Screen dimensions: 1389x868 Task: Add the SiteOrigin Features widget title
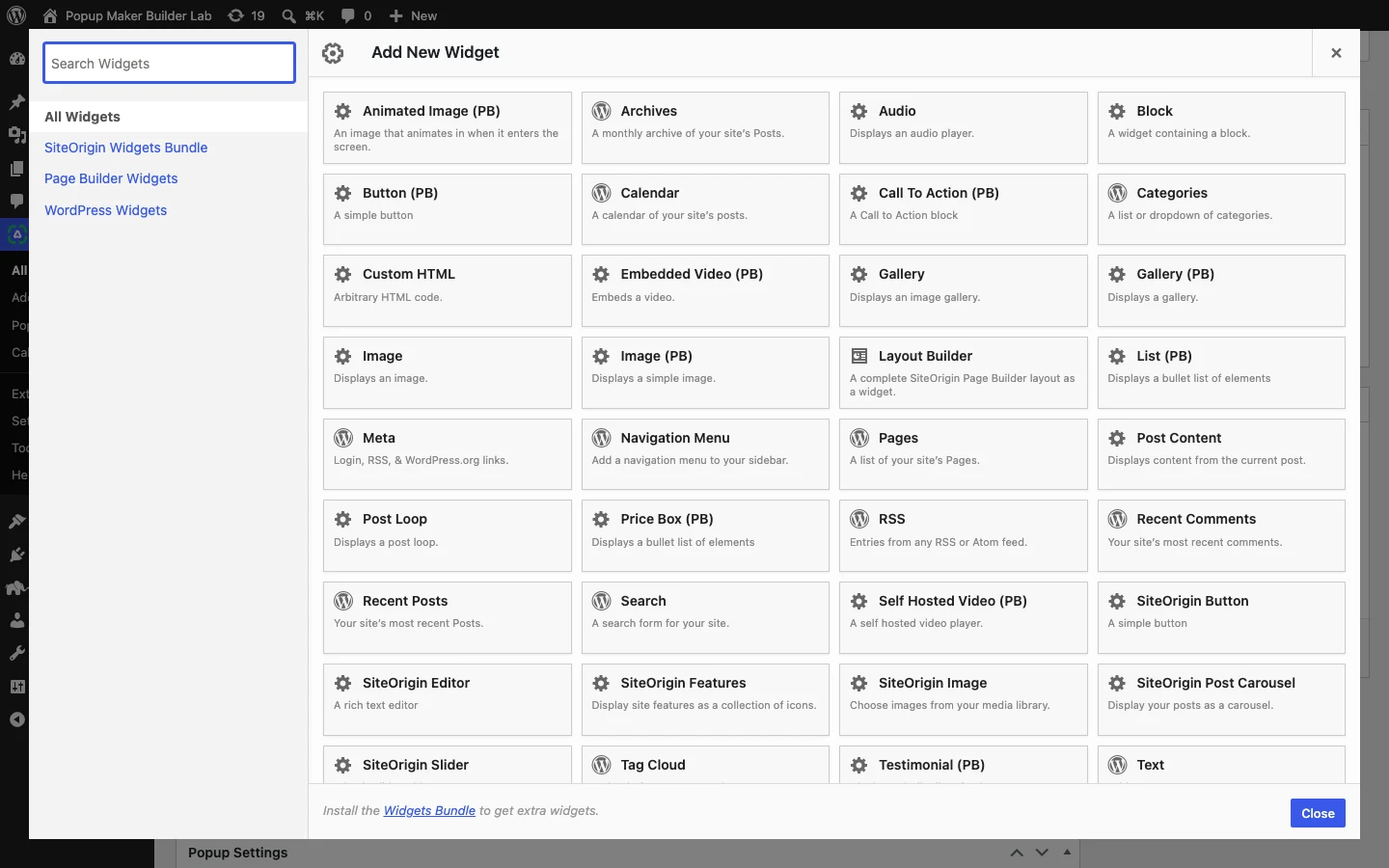pos(683,683)
